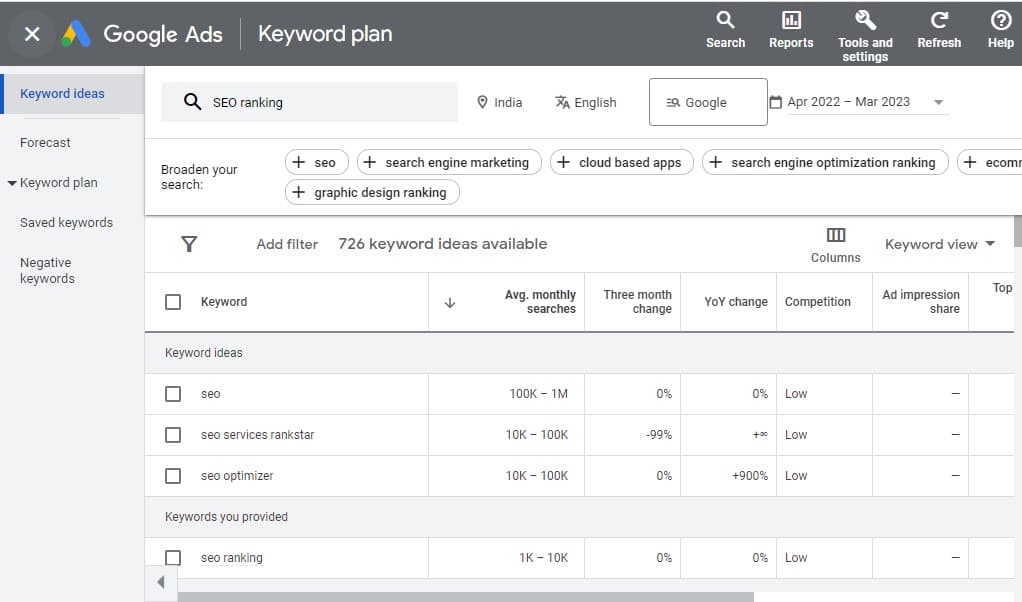The image size is (1022, 602).
Task: Open the English language selector
Action: click(586, 102)
